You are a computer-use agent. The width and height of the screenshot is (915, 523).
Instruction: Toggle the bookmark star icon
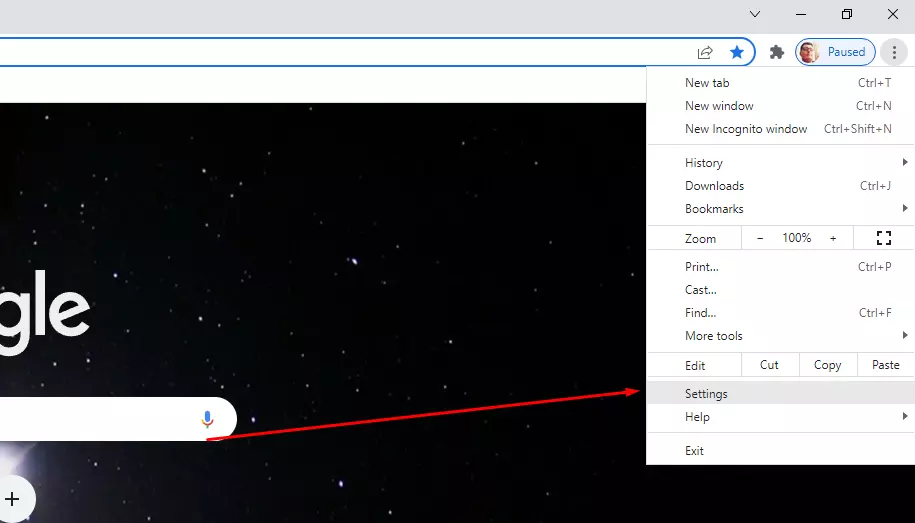[x=737, y=53]
